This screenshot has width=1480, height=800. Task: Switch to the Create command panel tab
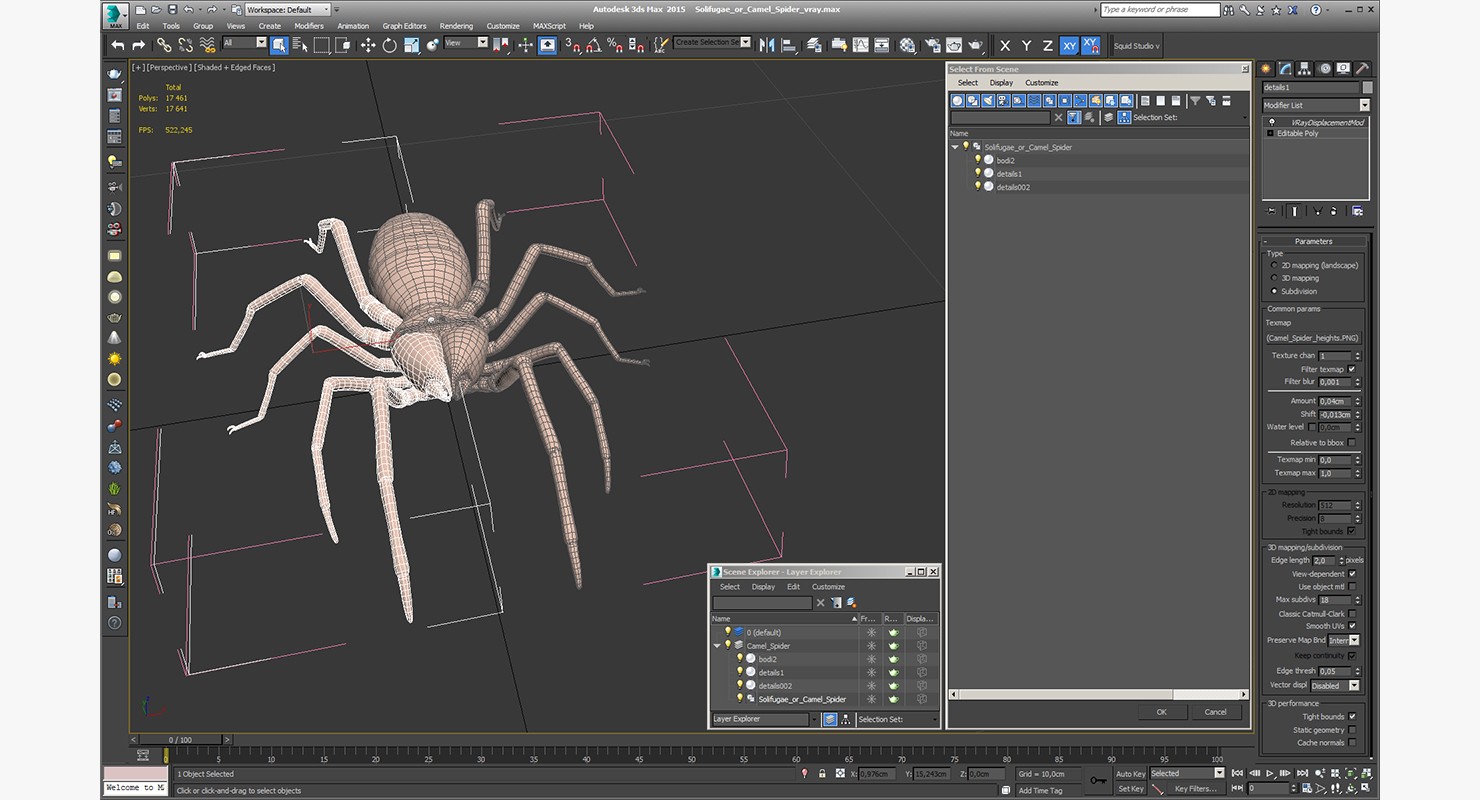coord(1267,69)
